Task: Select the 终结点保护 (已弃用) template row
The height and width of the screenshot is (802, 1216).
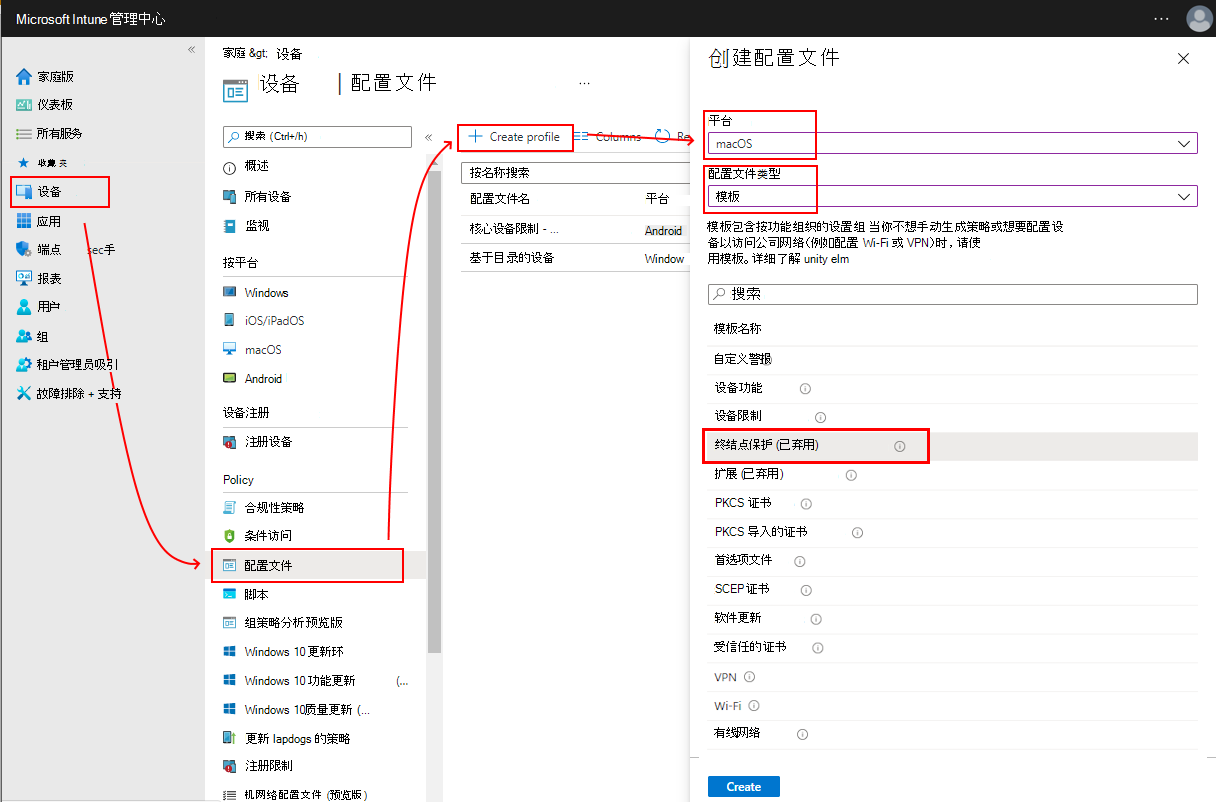Action: coord(952,446)
